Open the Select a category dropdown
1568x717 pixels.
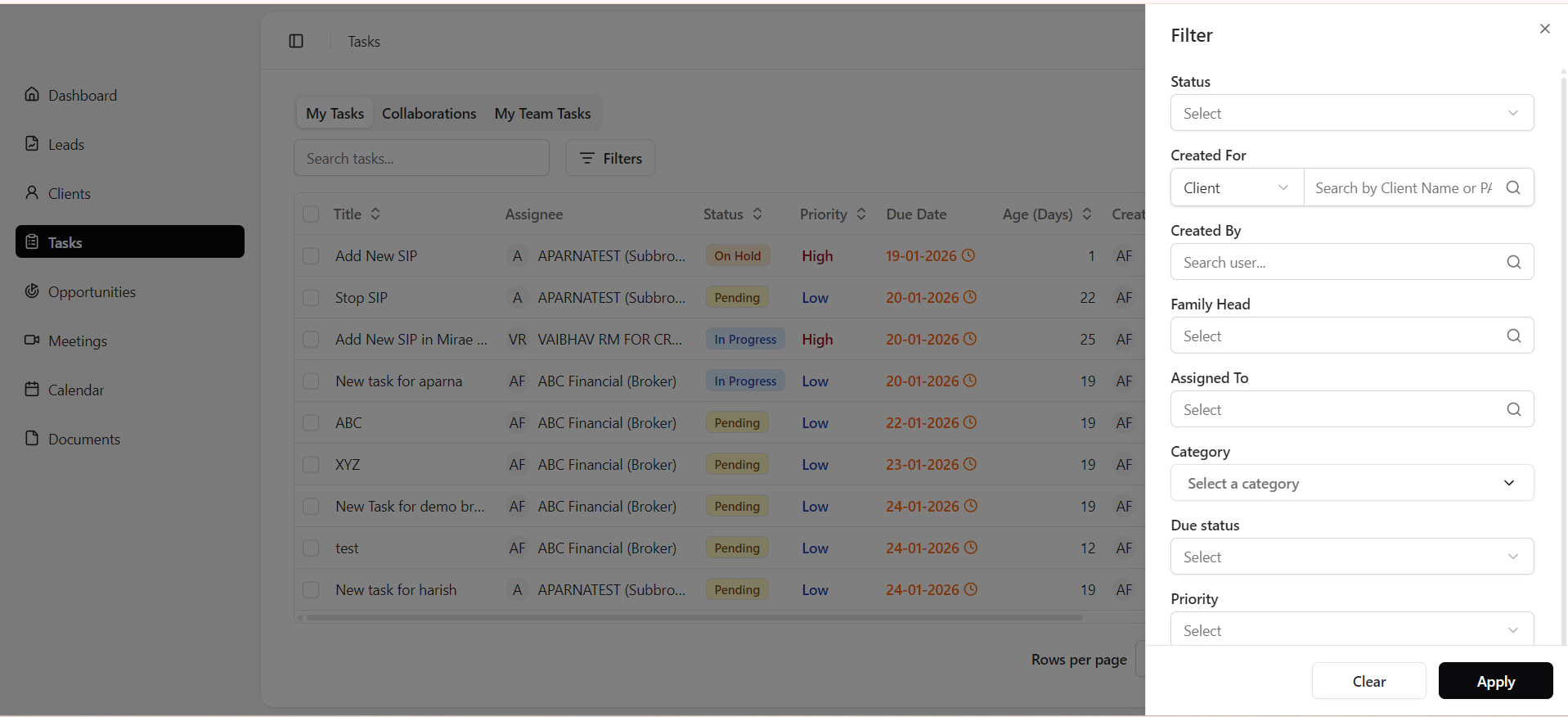tap(1352, 483)
